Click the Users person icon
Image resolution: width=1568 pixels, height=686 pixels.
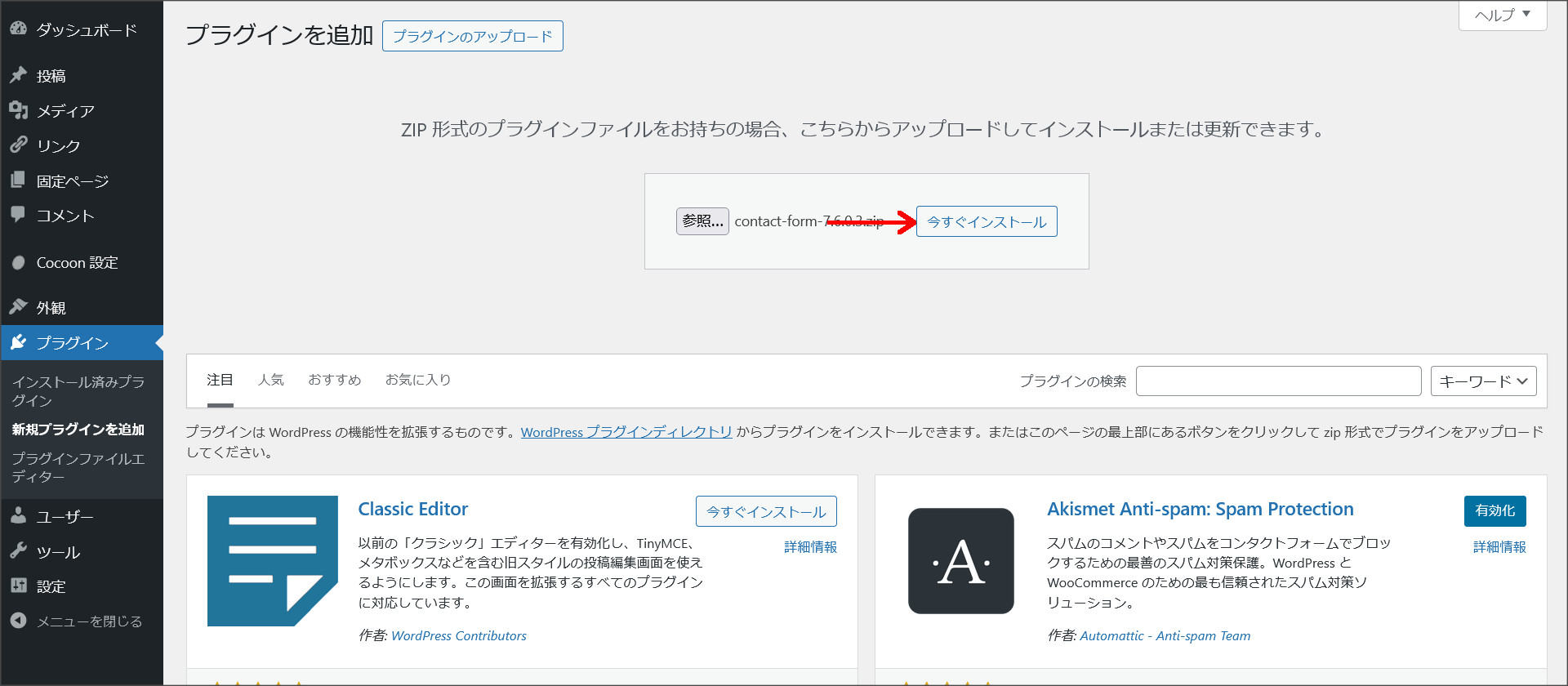coord(18,516)
